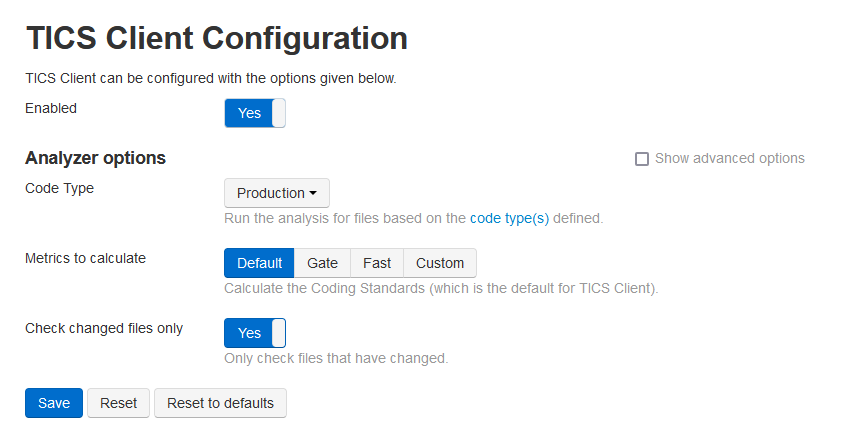Viewport: 861px width, 442px height.
Task: Click the Check changed files only label
Action: click(104, 328)
